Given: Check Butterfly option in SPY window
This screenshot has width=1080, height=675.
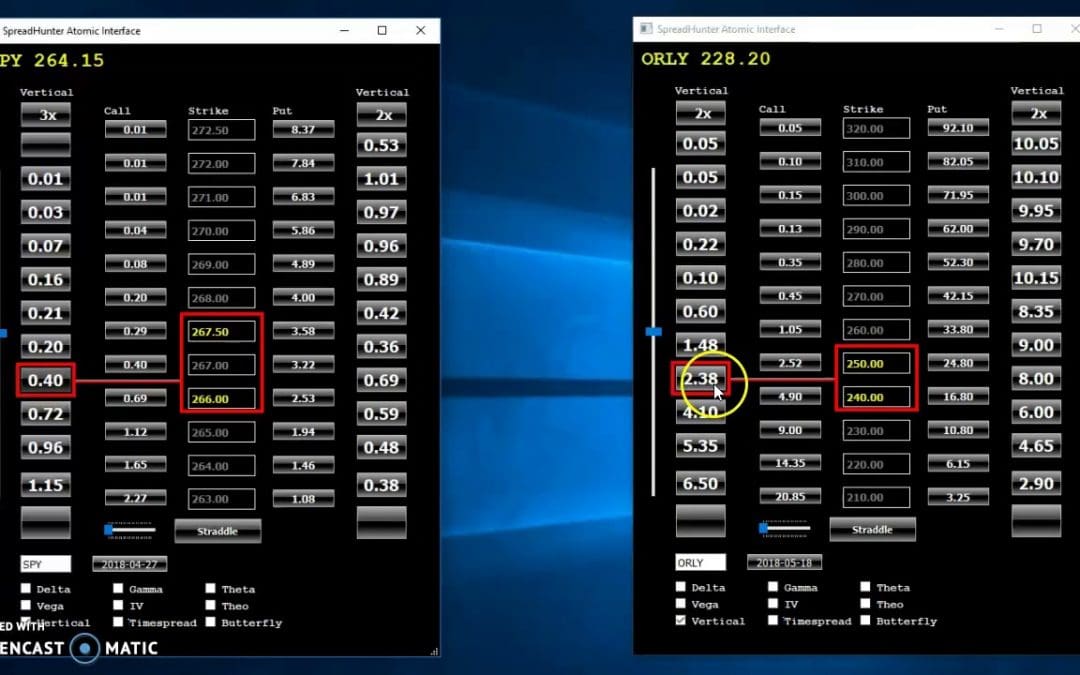Looking at the screenshot, I should (x=210, y=622).
